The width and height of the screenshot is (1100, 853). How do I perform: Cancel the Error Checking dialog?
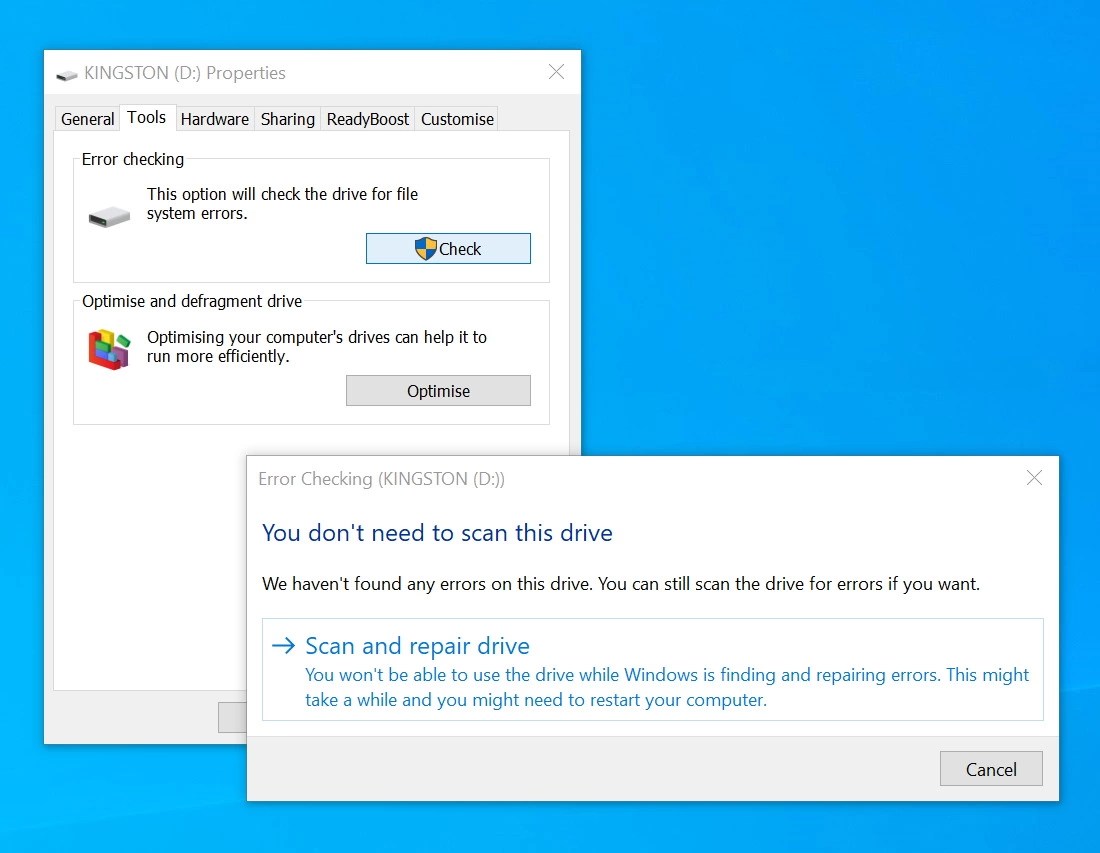[x=990, y=769]
